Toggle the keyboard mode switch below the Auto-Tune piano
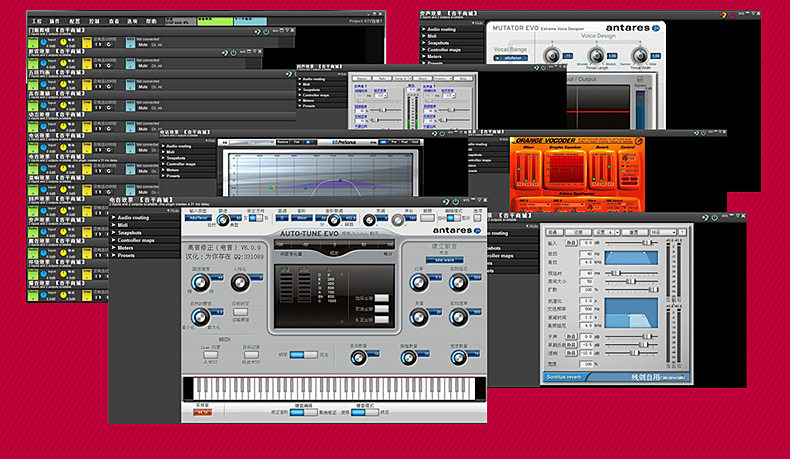Screen dimensions: 790x459 (x=365, y=412)
